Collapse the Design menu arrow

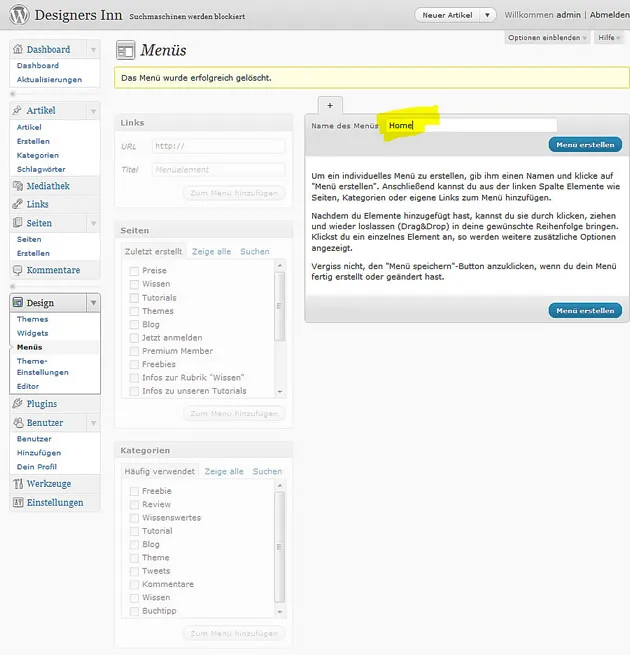pyautogui.click(x=93, y=303)
